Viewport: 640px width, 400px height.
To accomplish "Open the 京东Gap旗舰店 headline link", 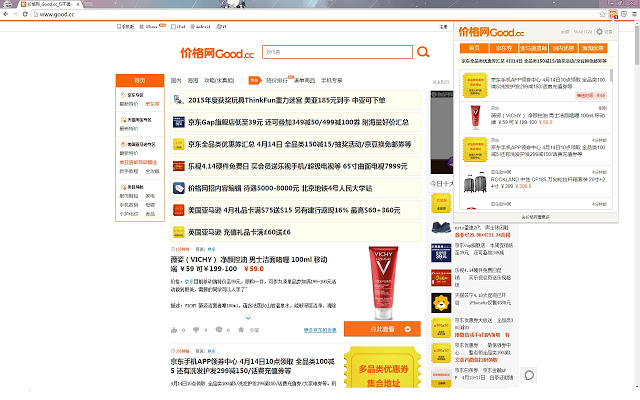I will [x=298, y=122].
